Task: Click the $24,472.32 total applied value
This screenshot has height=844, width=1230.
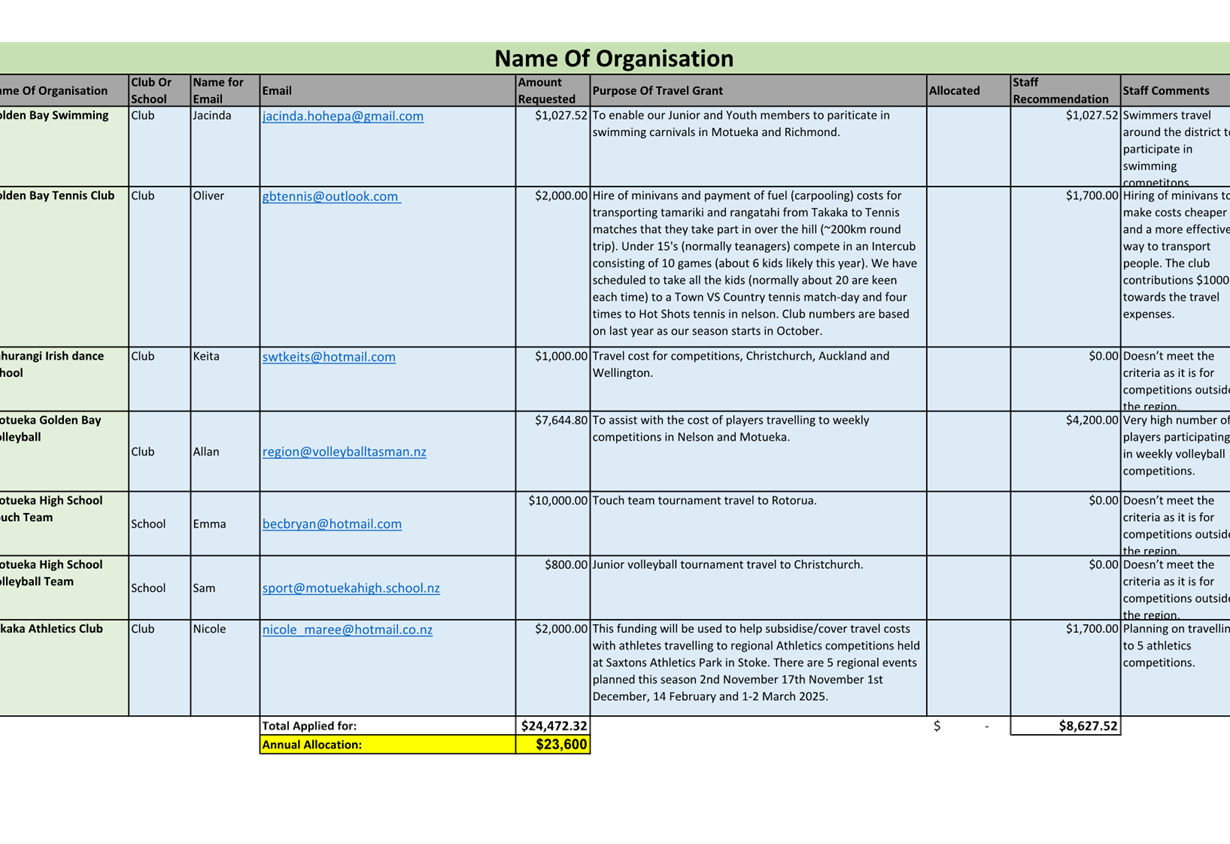Action: 552,726
